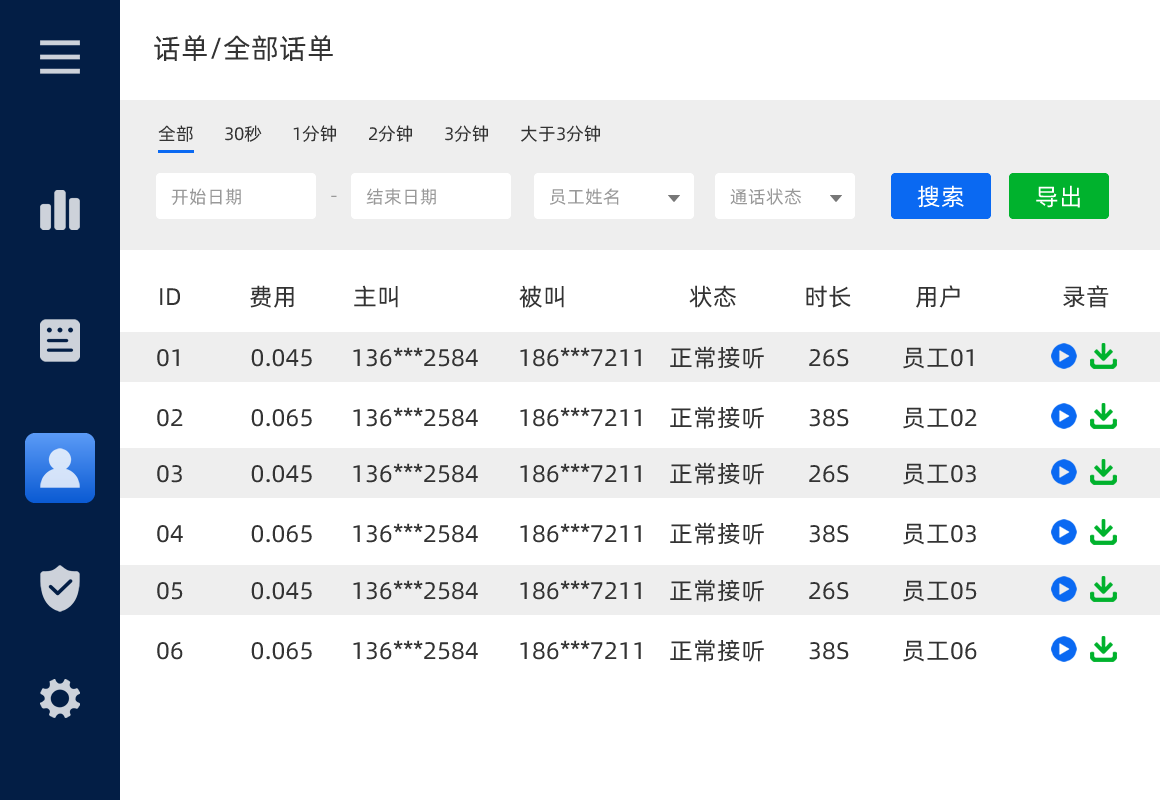Click the blue 搜索 button
Screen dimensions: 1160x800
[941, 196]
